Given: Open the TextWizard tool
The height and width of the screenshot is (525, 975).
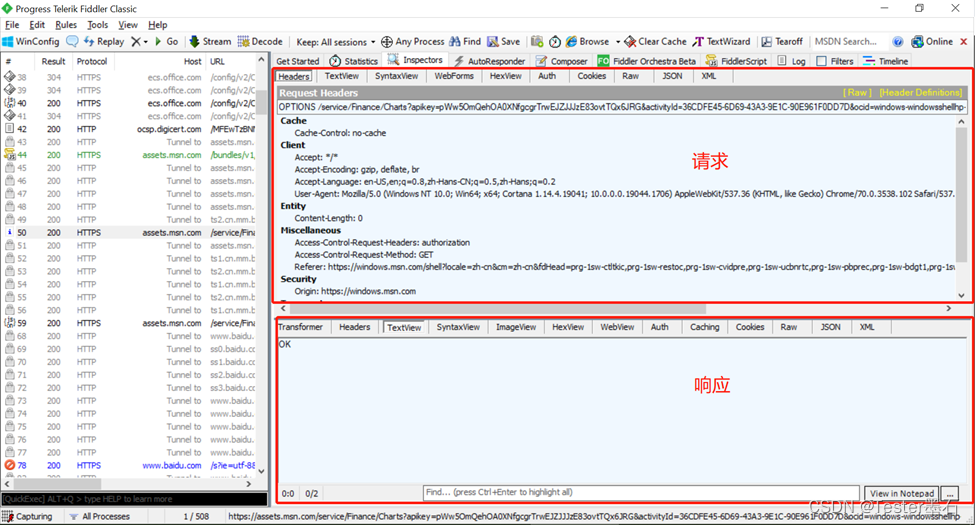Looking at the screenshot, I should pyautogui.click(x=721, y=42).
